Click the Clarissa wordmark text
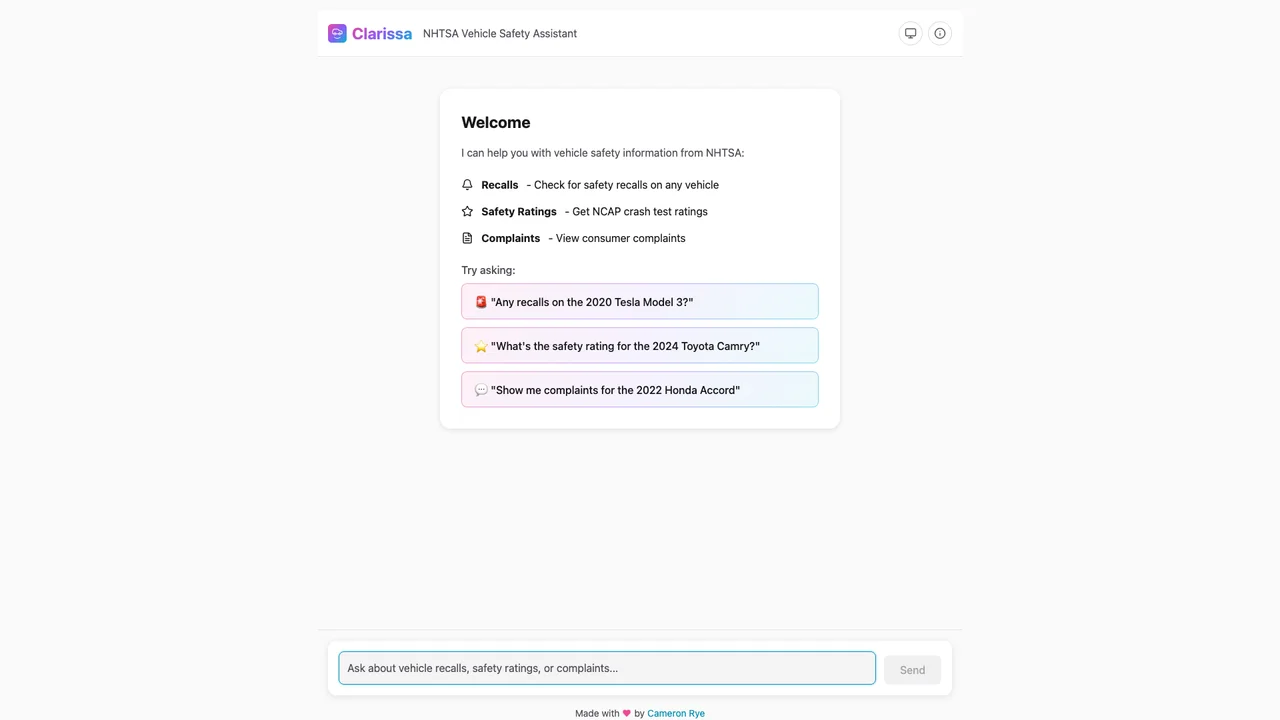The image size is (1280, 720). pos(382,33)
